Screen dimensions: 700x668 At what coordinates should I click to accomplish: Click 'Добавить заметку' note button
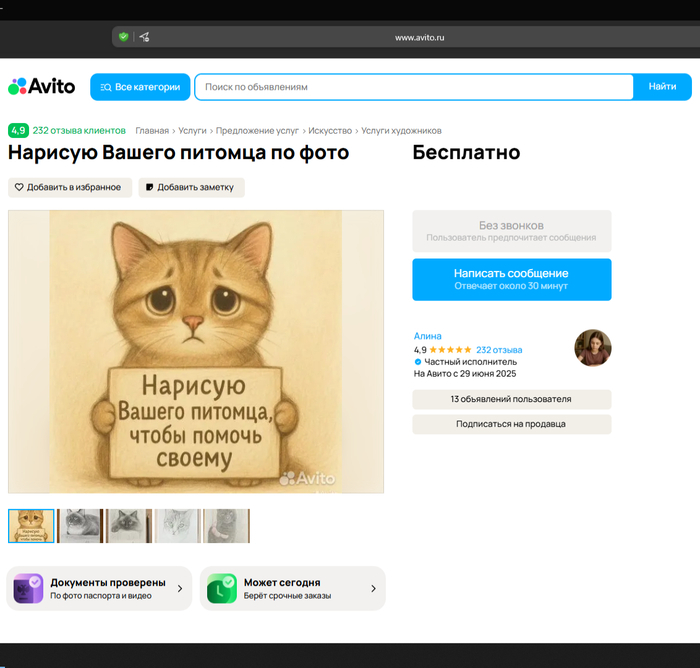(x=191, y=187)
